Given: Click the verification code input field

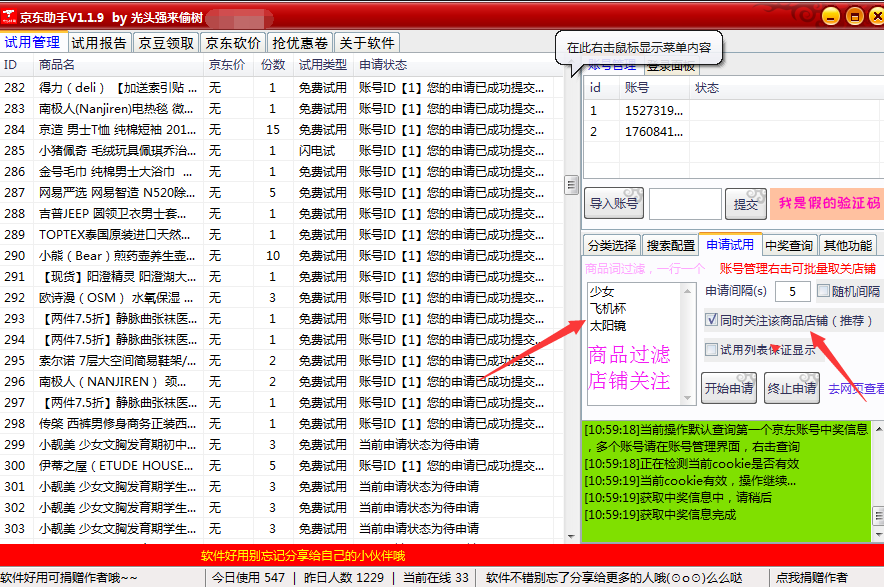Looking at the screenshot, I should [685, 204].
